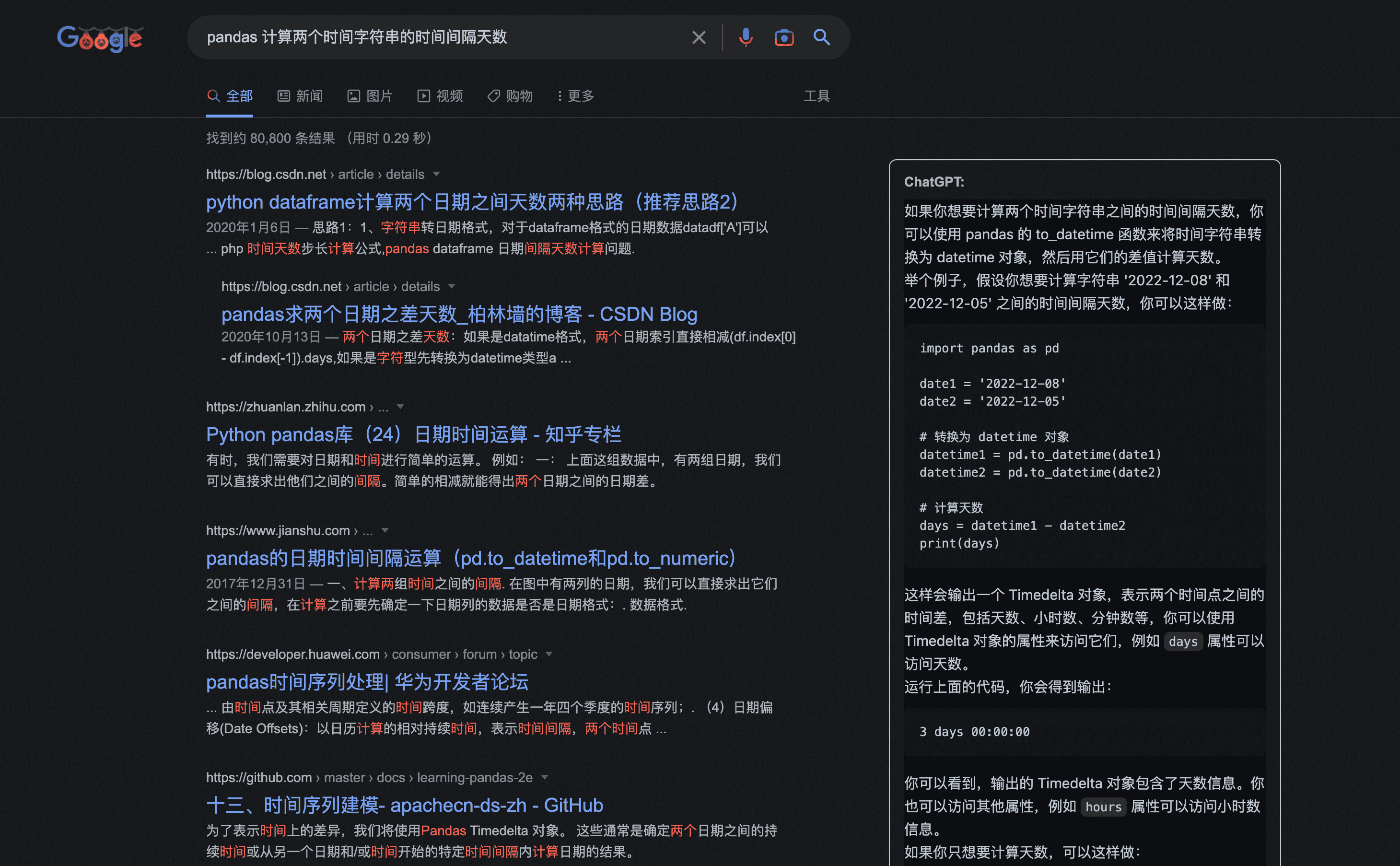Click the ChatGPT: panel heading
Viewport: 1400px width, 866px height.
[934, 182]
